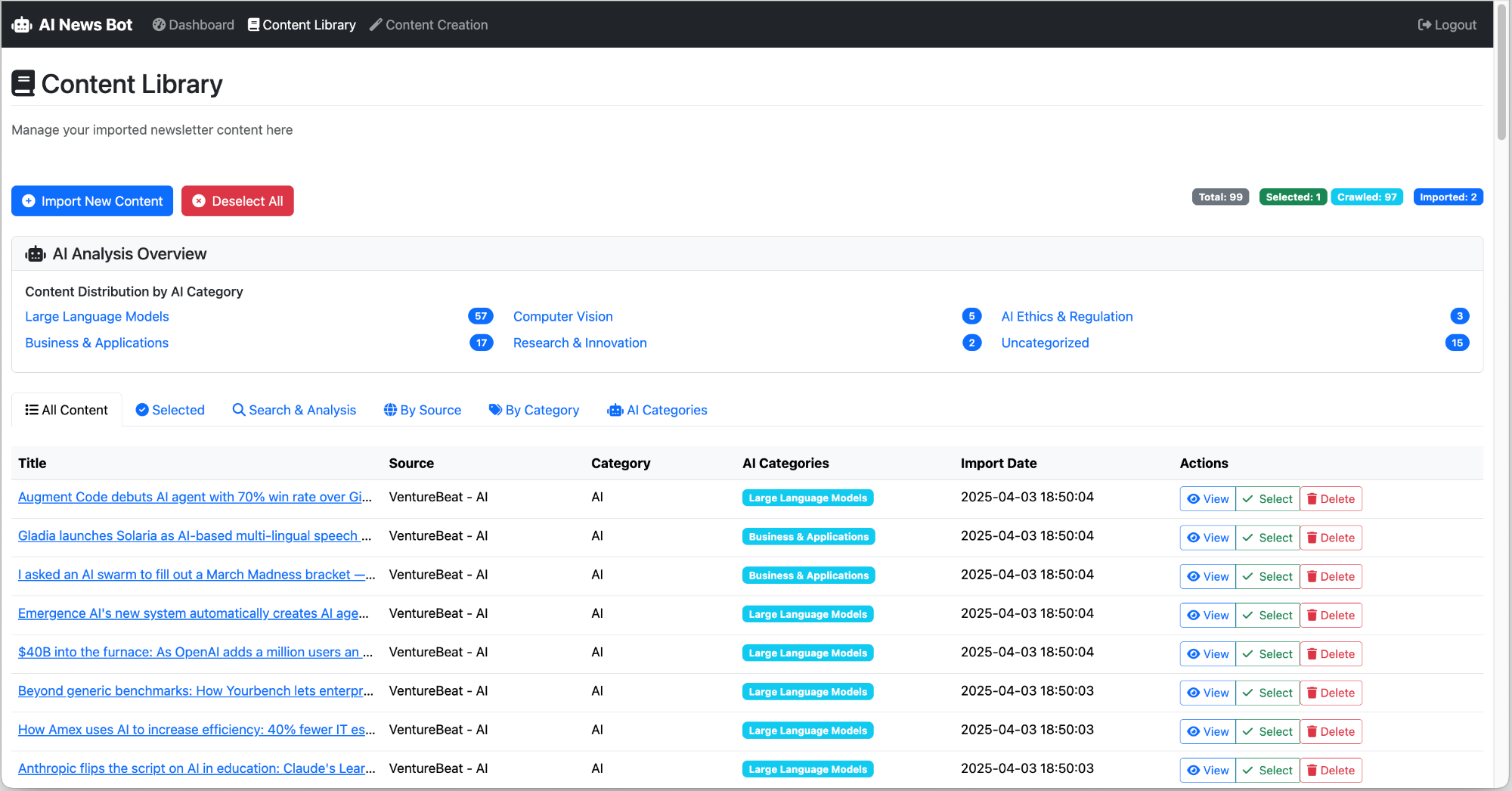The width and height of the screenshot is (1512, 791).
Task: Toggle Select for Gladia launches Solaria row
Action: click(x=1268, y=538)
